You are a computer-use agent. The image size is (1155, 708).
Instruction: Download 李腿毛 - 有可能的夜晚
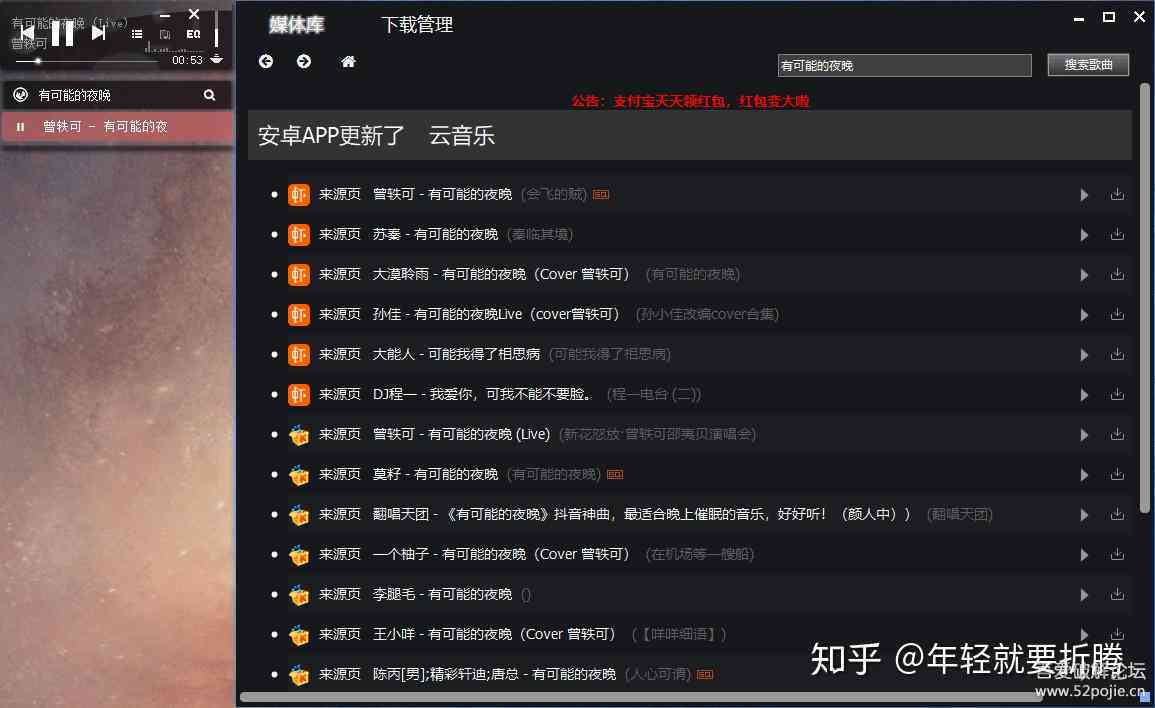point(1117,594)
